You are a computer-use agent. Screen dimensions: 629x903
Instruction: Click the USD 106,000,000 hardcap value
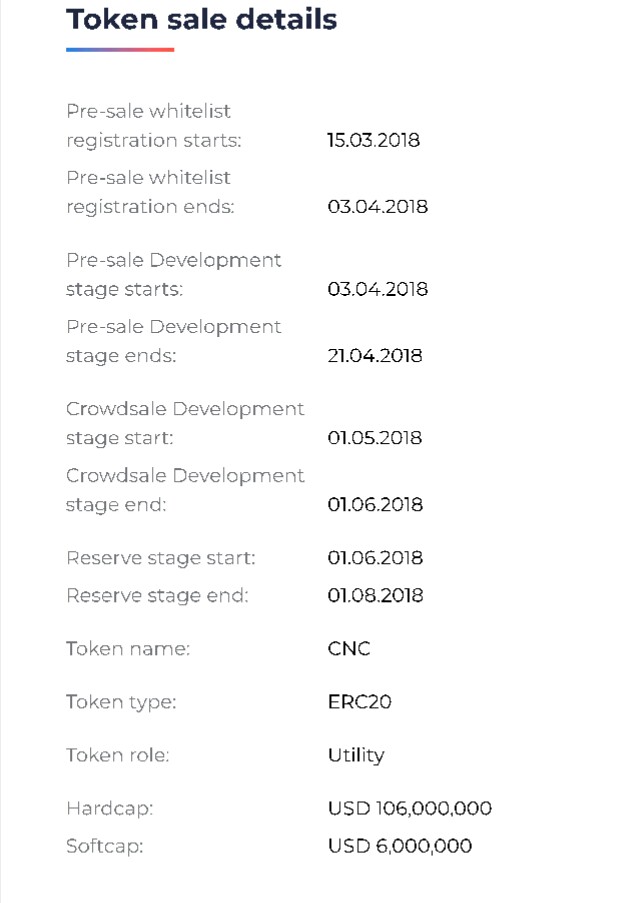(x=409, y=808)
